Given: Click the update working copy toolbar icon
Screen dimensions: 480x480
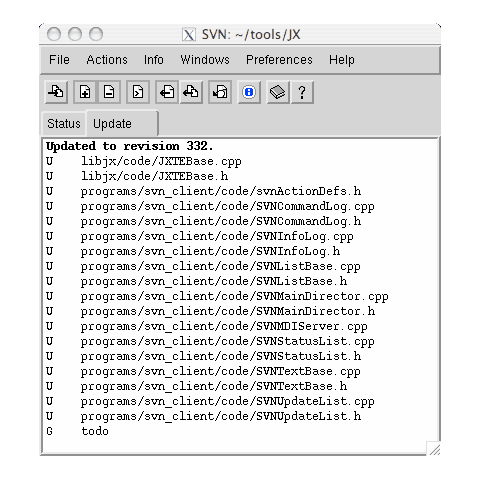Looking at the screenshot, I should (56, 92).
